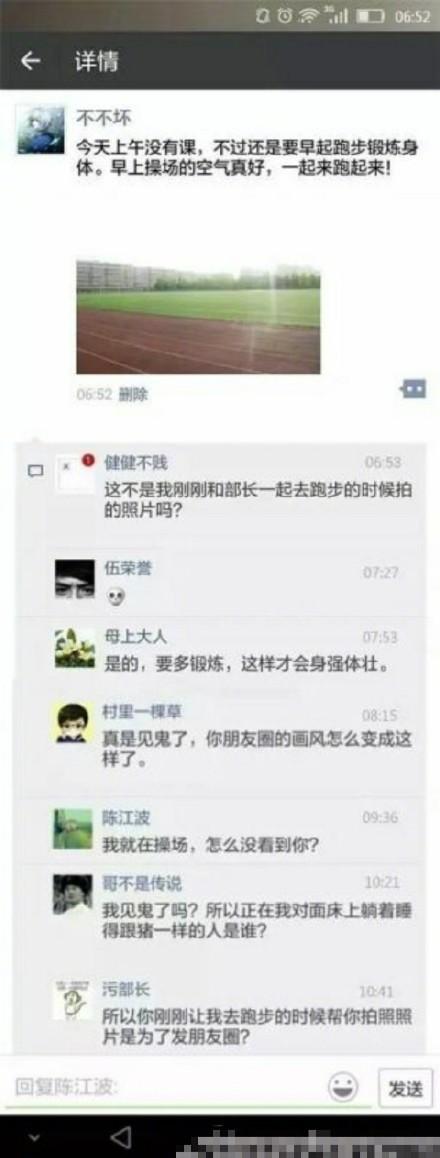The height and width of the screenshot is (1158, 440).
Task: Open the 哥不是传说 avatar
Action: coord(73,894)
